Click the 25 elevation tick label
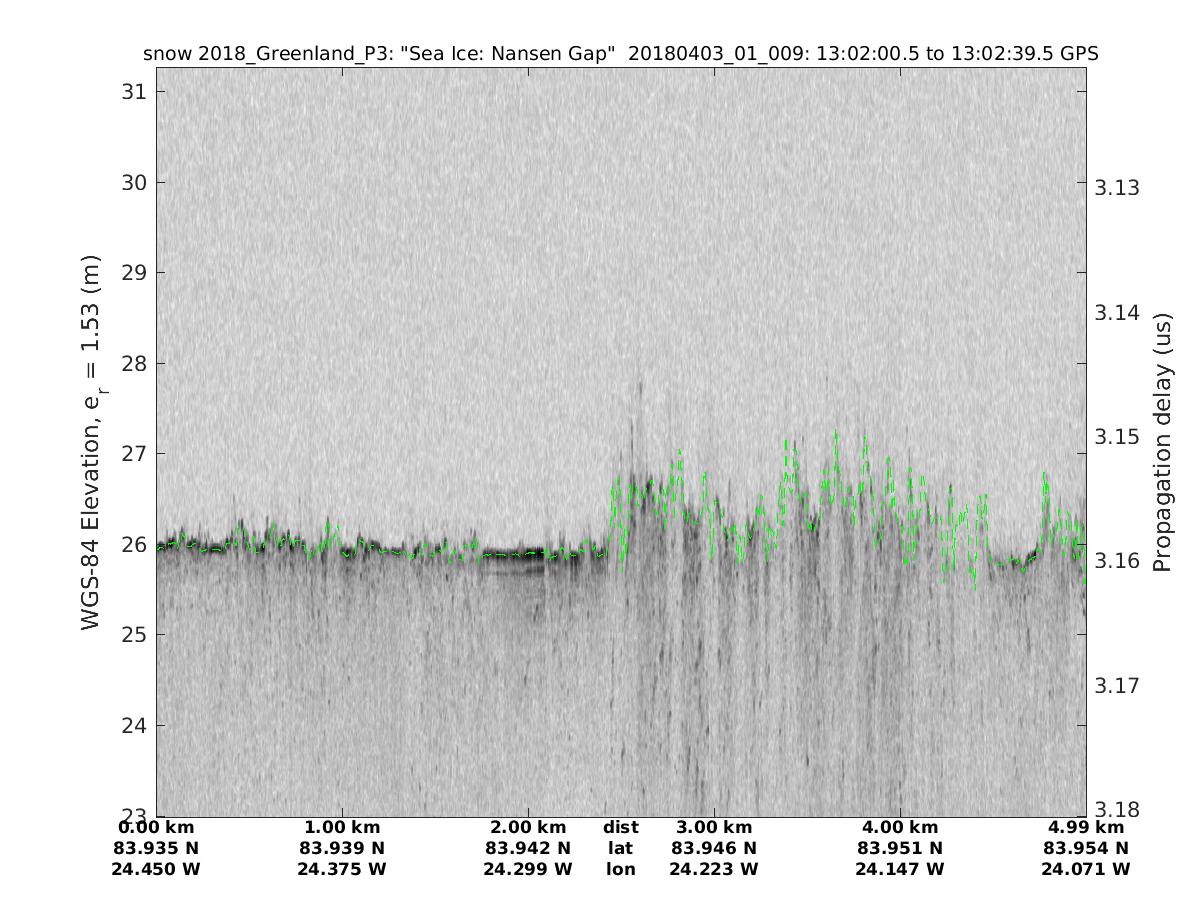Image resolution: width=1200 pixels, height=900 pixels. tap(132, 634)
